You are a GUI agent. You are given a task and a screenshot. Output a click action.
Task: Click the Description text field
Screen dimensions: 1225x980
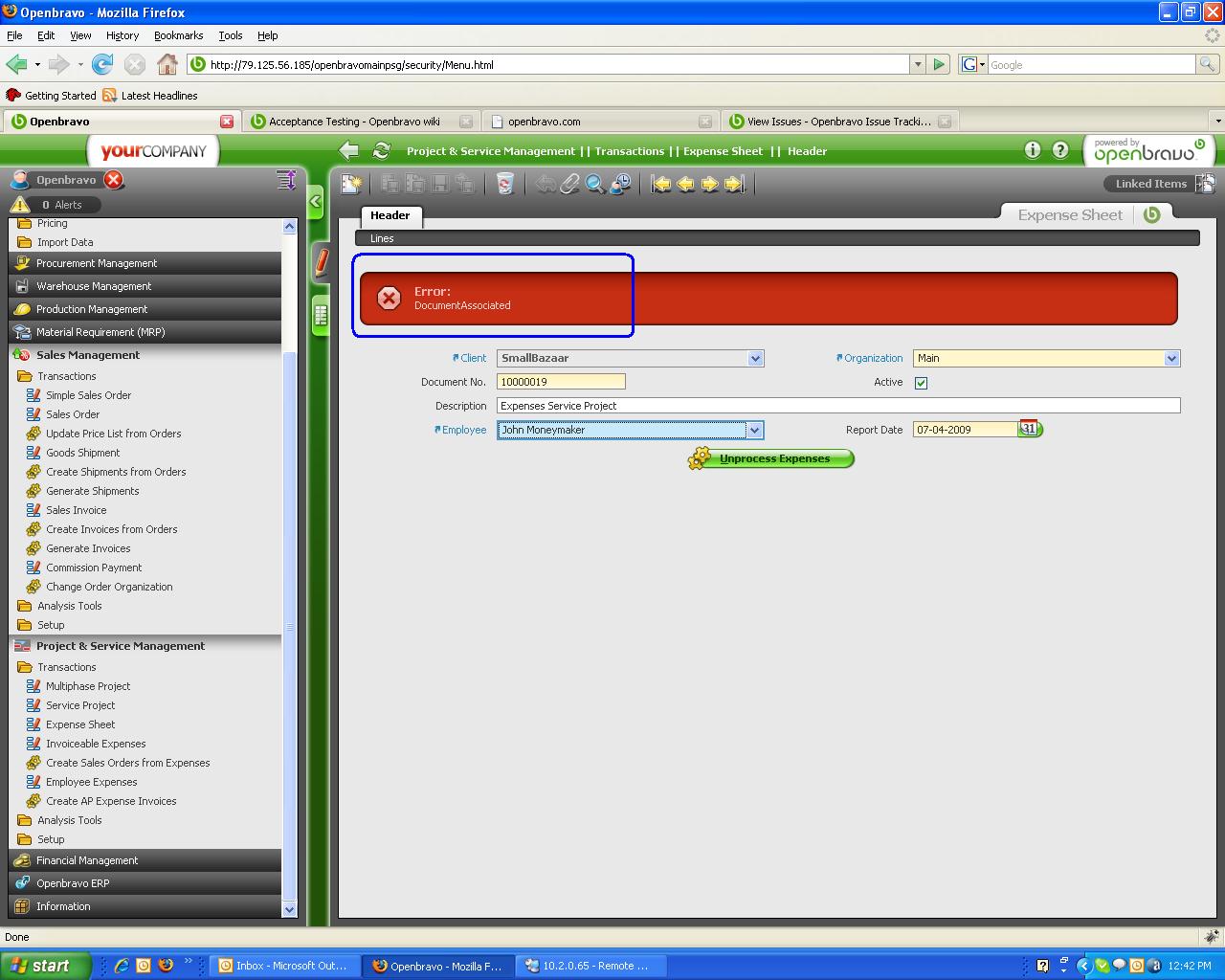tap(837, 406)
